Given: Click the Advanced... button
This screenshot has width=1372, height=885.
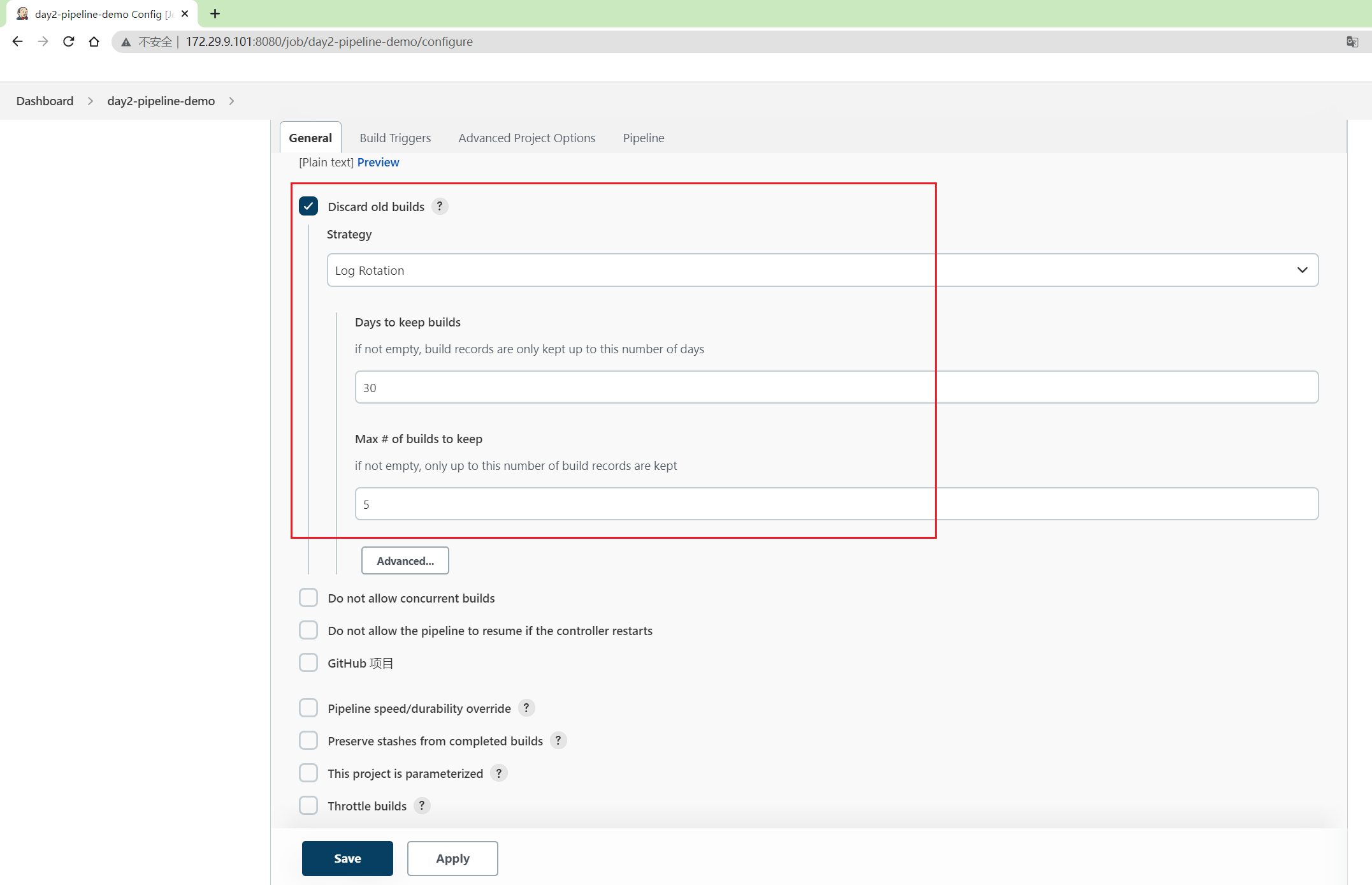Looking at the screenshot, I should (x=405, y=560).
